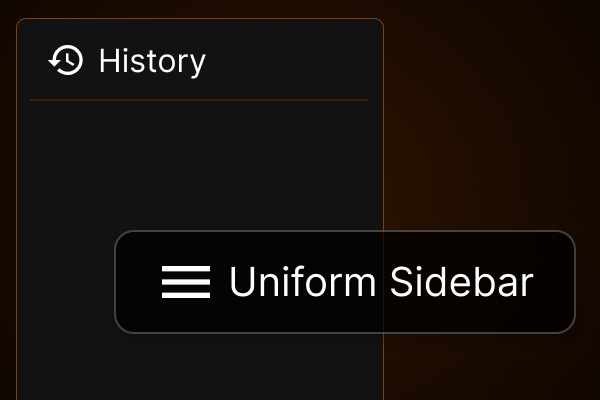Click the clock hands inside History icon
The image size is (600, 400).
68,60
